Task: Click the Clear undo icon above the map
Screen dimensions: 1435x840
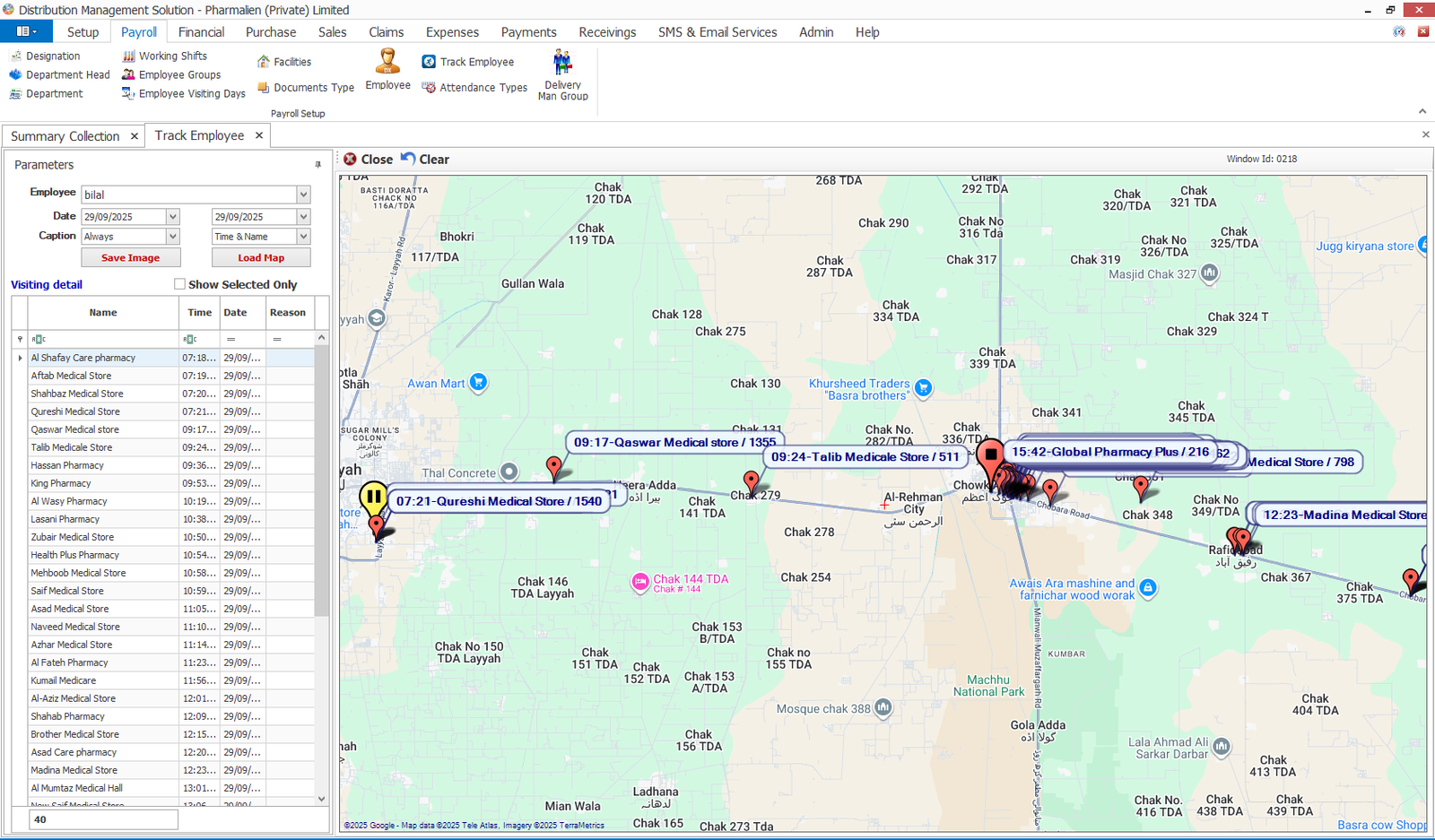Action: 408,159
